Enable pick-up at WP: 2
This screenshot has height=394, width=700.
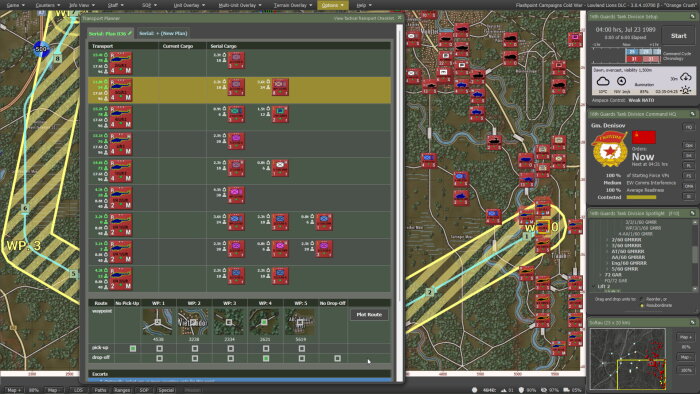195,348
